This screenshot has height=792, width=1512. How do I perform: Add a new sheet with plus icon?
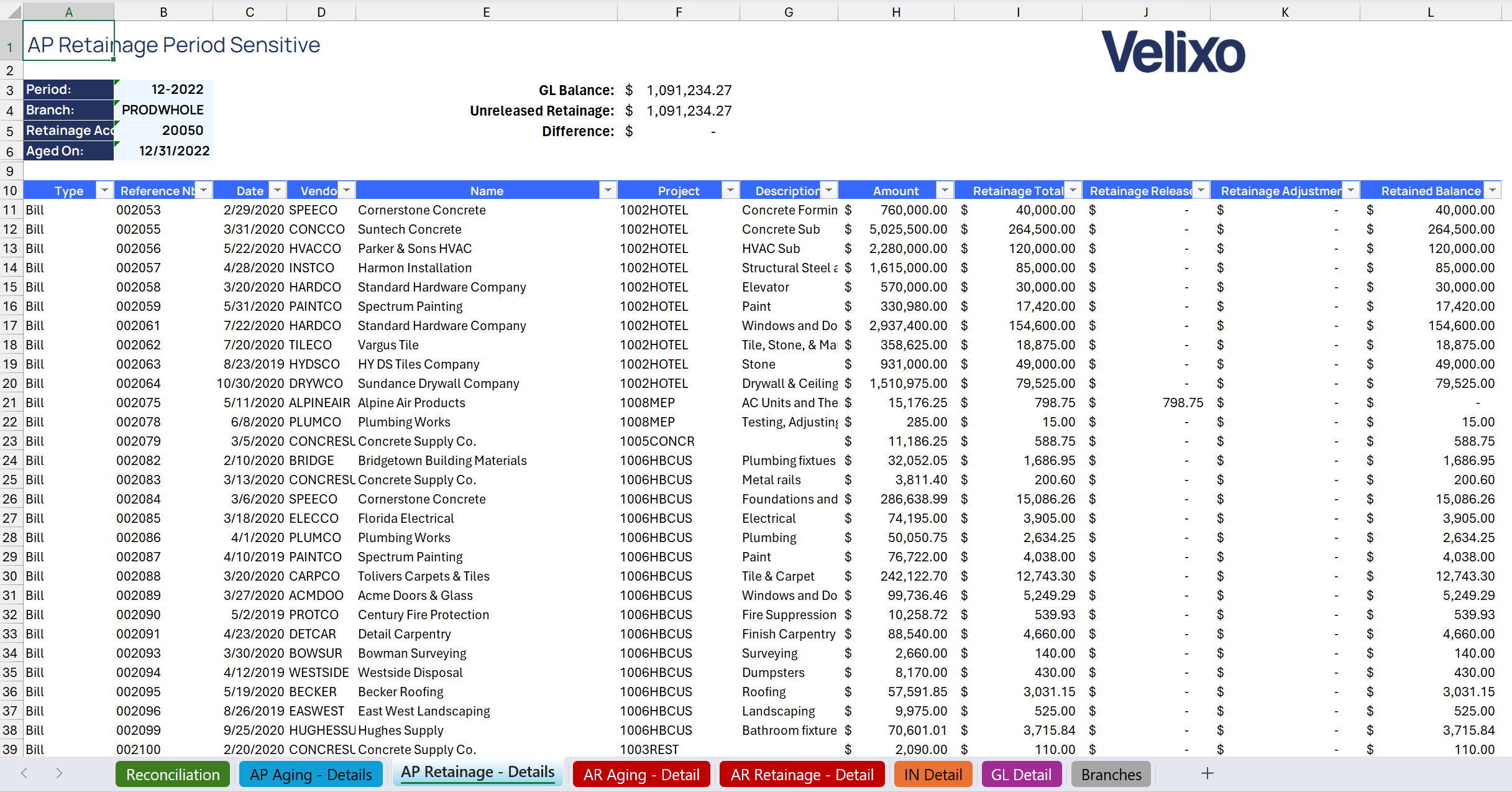[1207, 773]
